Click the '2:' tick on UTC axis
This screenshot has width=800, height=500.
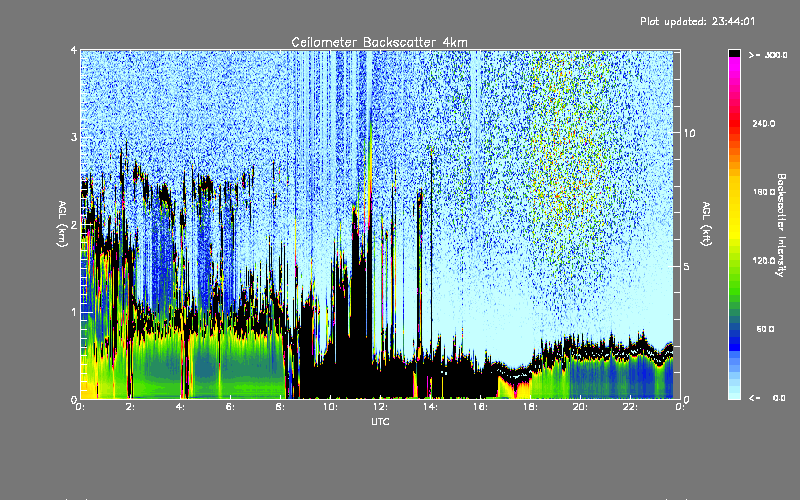[x=130, y=407]
